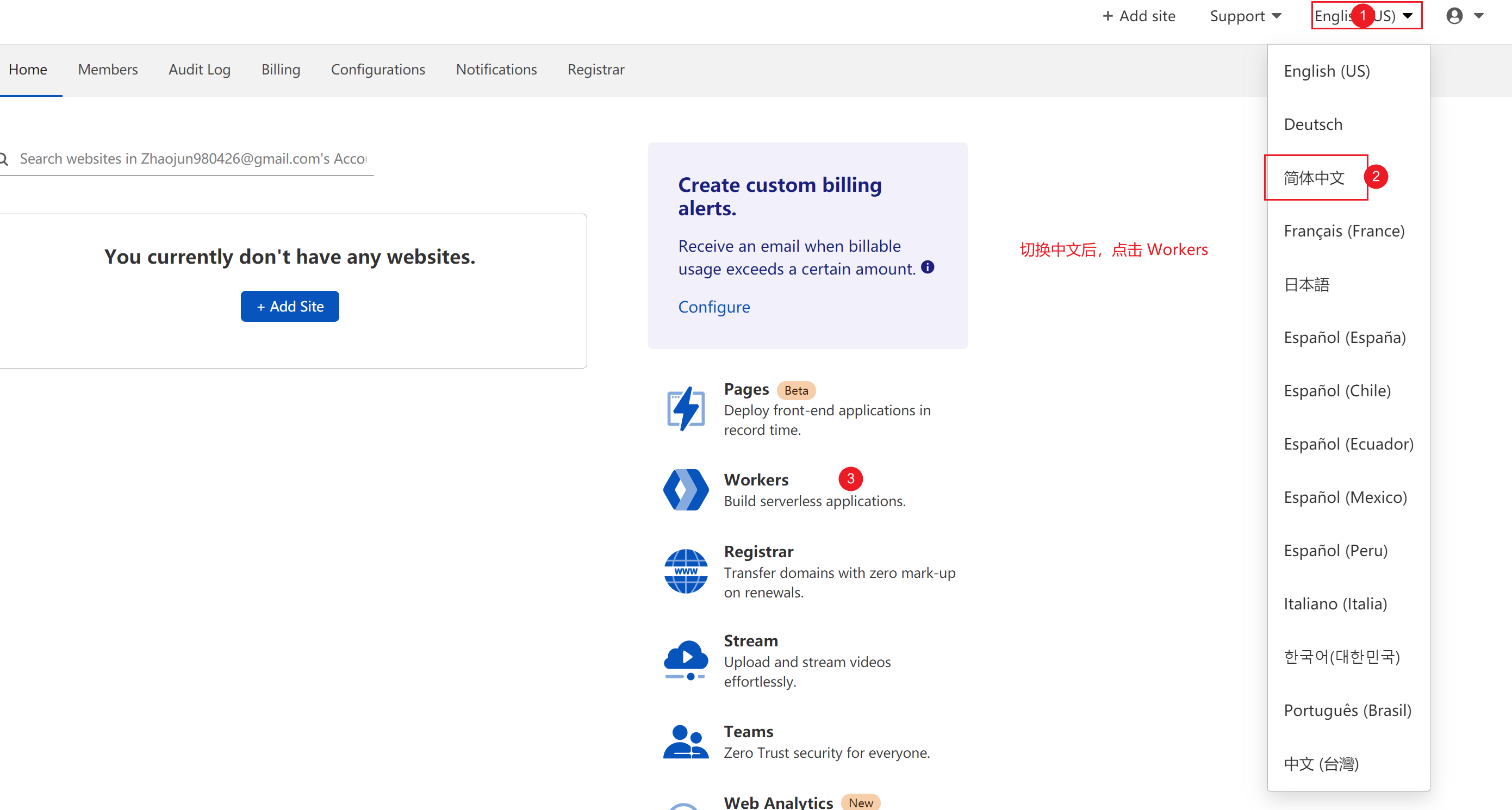Click the Pages lightning bolt icon
The image size is (1512, 810).
(x=686, y=408)
